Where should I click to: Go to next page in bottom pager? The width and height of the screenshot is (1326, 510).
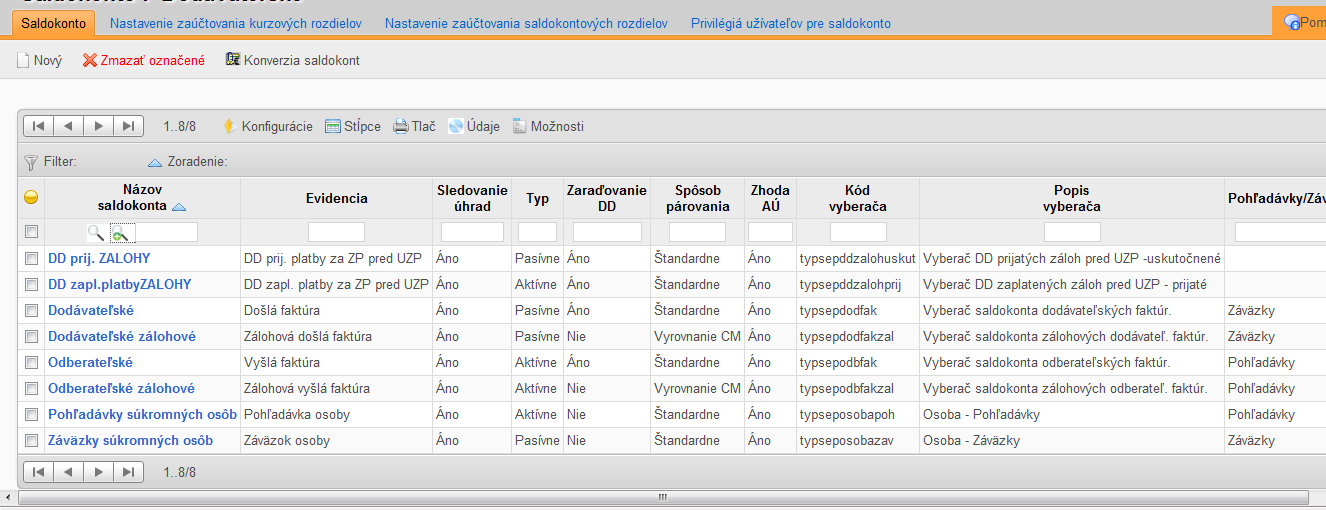(x=98, y=471)
